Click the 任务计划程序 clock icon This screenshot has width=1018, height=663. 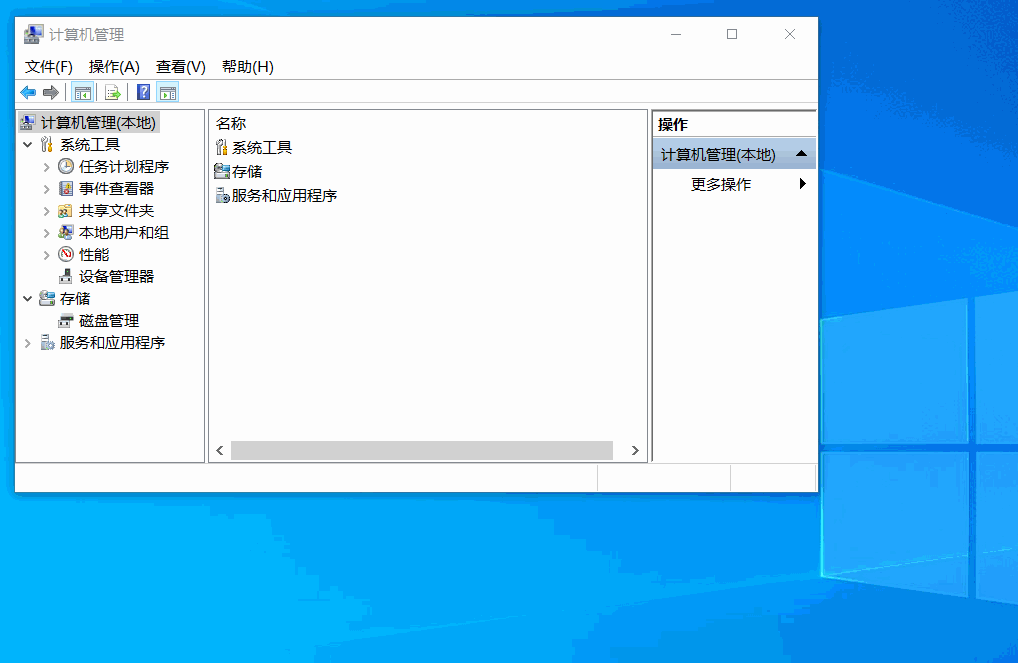[x=66, y=166]
